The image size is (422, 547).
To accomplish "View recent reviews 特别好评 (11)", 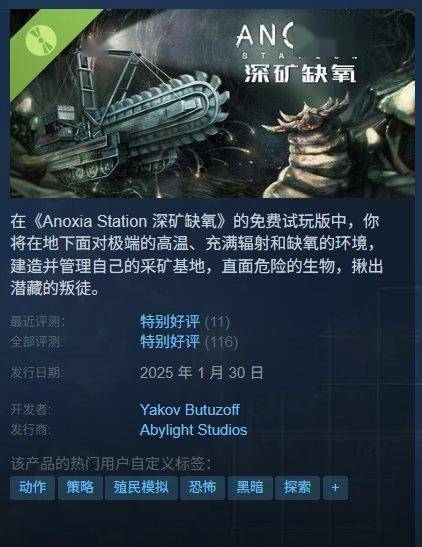I will pyautogui.click(x=185, y=322).
